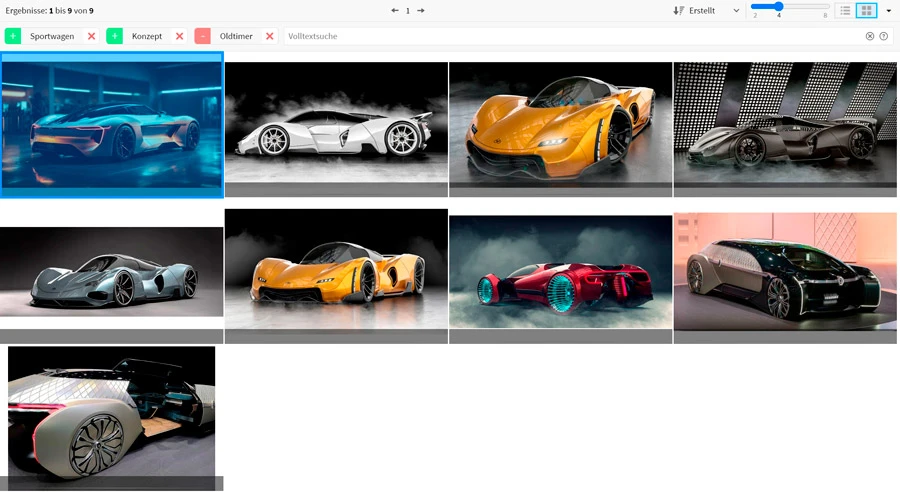Screen dimensions: 900x492
Task: Clear the Volltextsuche search field
Action: (870, 36)
